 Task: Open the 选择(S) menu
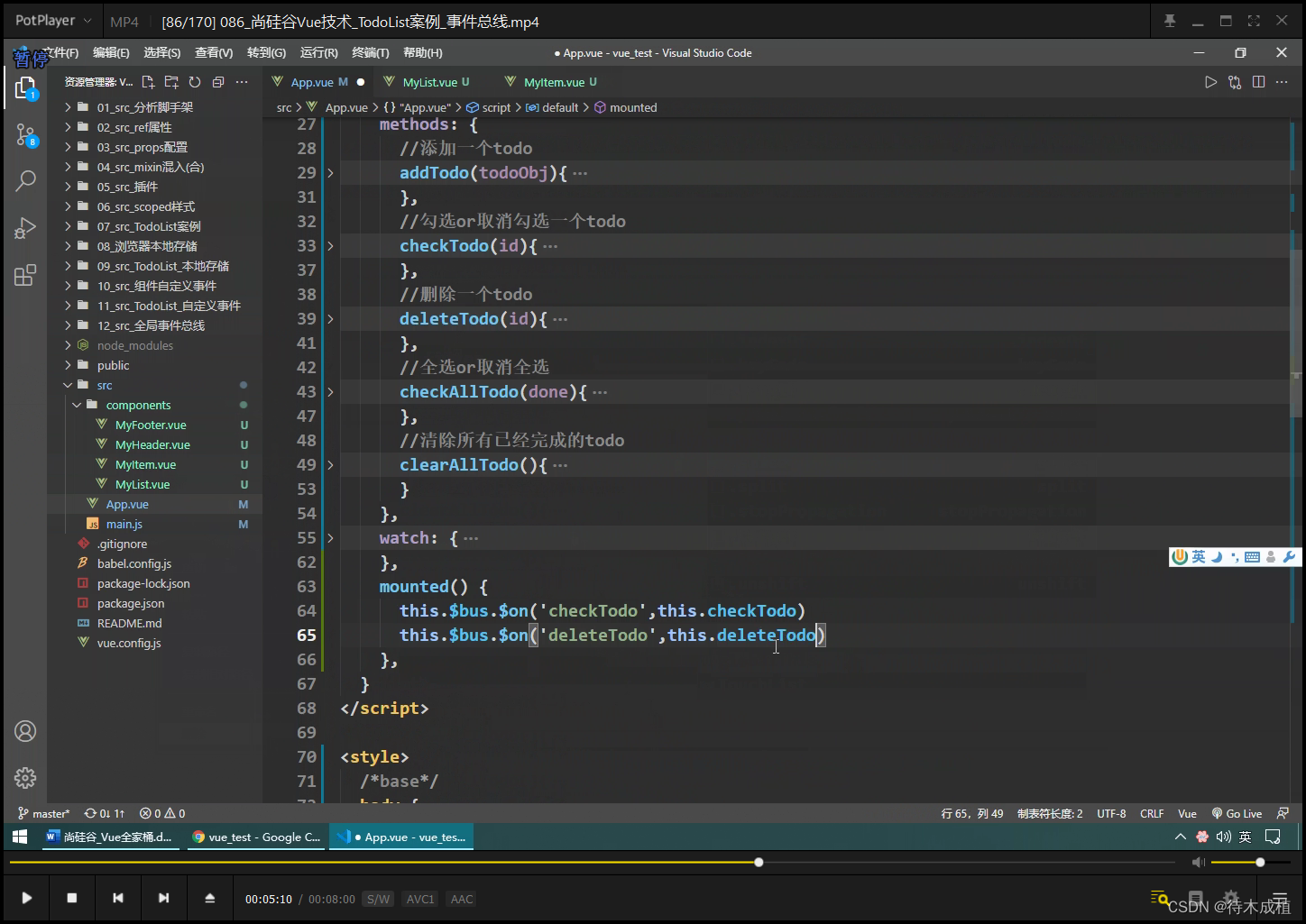(x=162, y=53)
